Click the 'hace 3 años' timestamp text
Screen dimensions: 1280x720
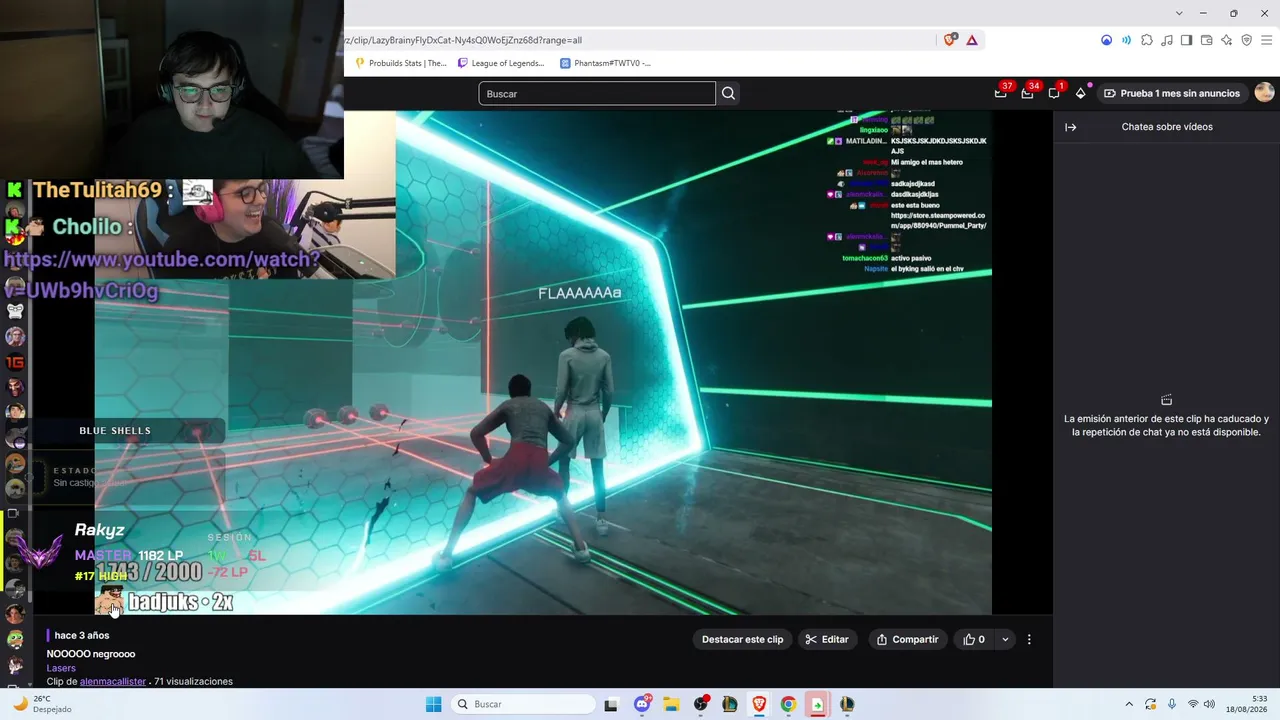[82, 636]
